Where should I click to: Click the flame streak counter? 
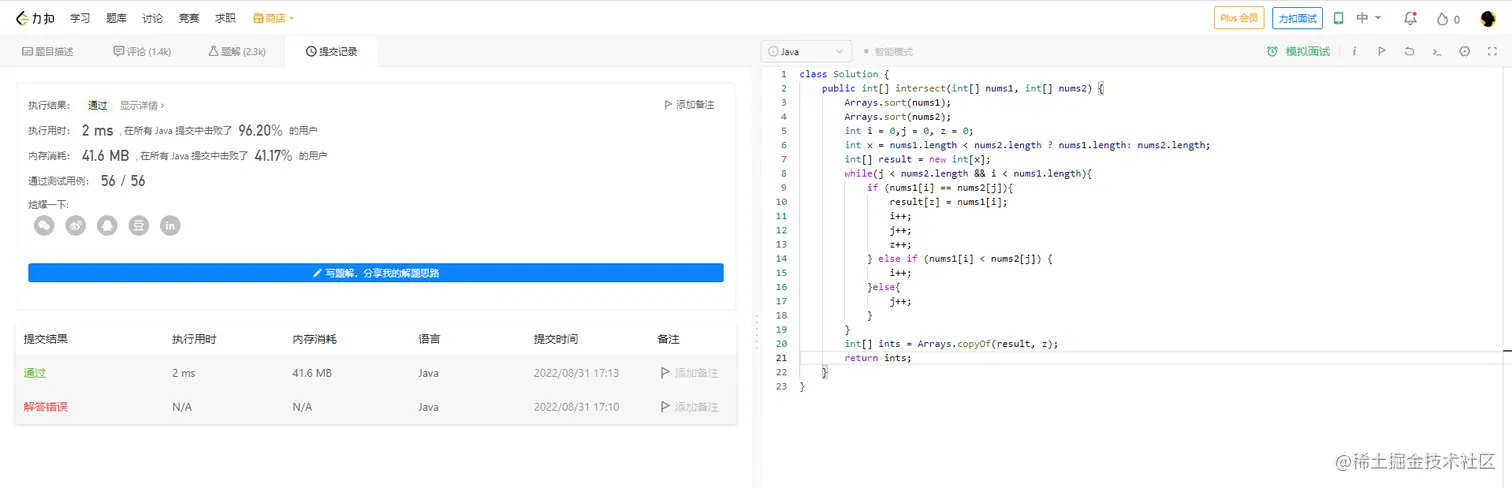coord(1448,18)
